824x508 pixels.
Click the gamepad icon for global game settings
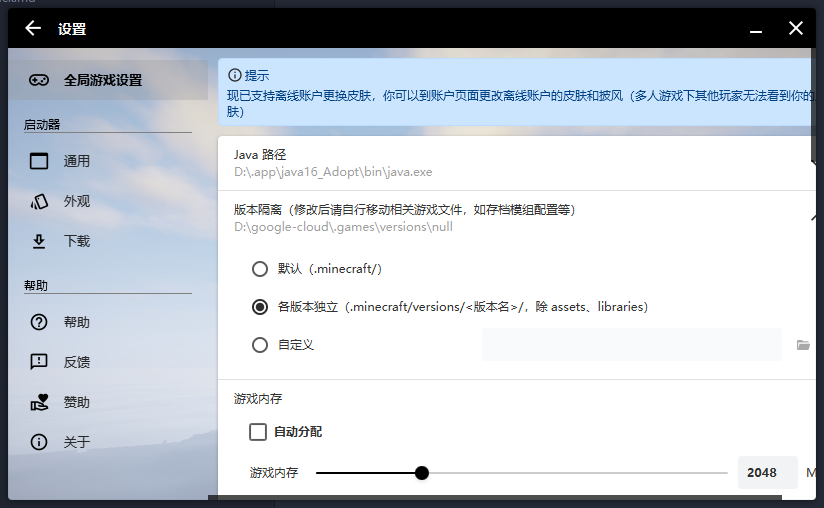tap(39, 80)
